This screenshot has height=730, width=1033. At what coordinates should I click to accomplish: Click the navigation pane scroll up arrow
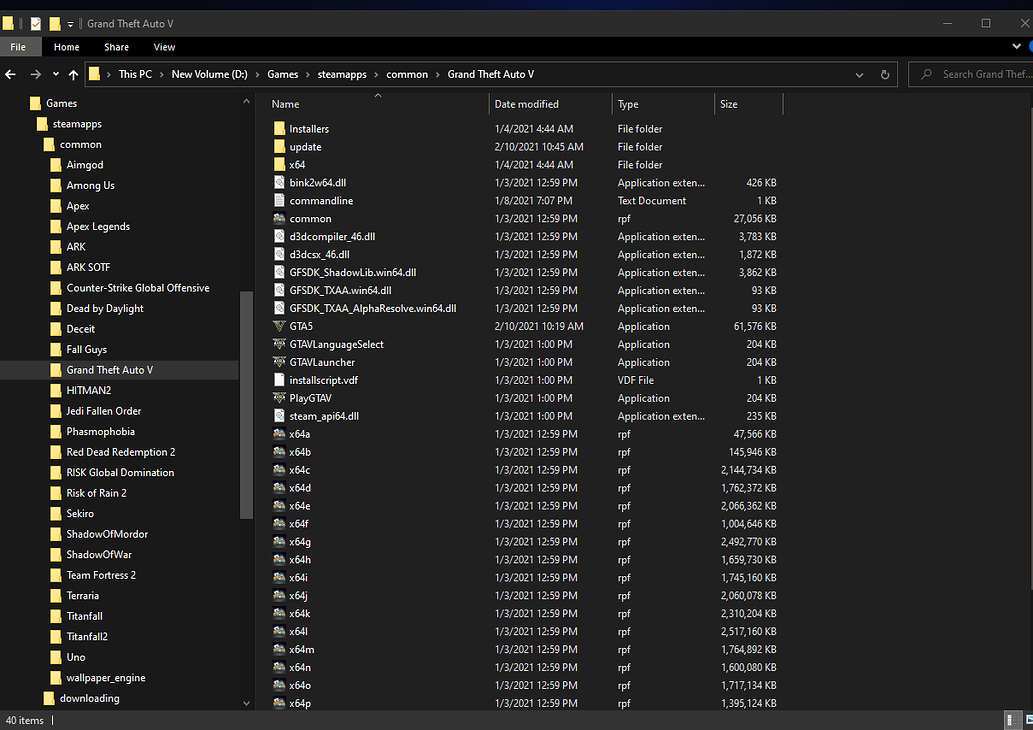(246, 101)
